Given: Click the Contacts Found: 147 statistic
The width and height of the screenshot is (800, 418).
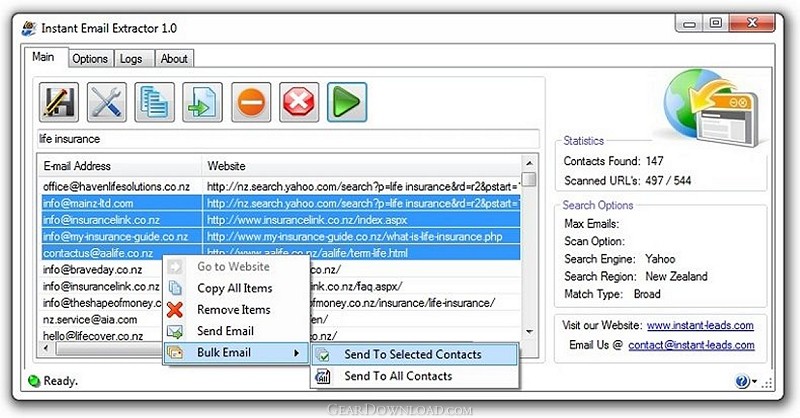Looking at the screenshot, I should pyautogui.click(x=614, y=161).
